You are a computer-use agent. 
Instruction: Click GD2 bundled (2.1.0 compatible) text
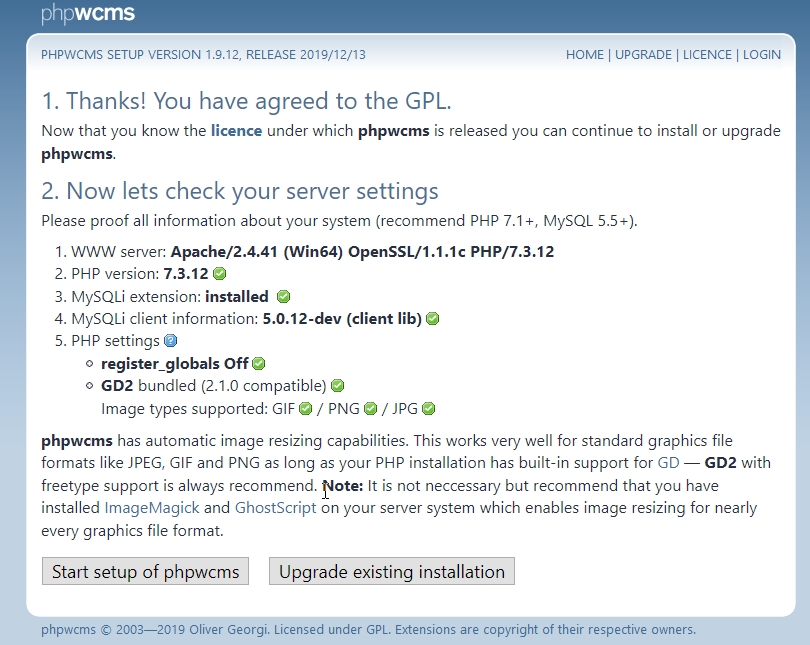(214, 386)
